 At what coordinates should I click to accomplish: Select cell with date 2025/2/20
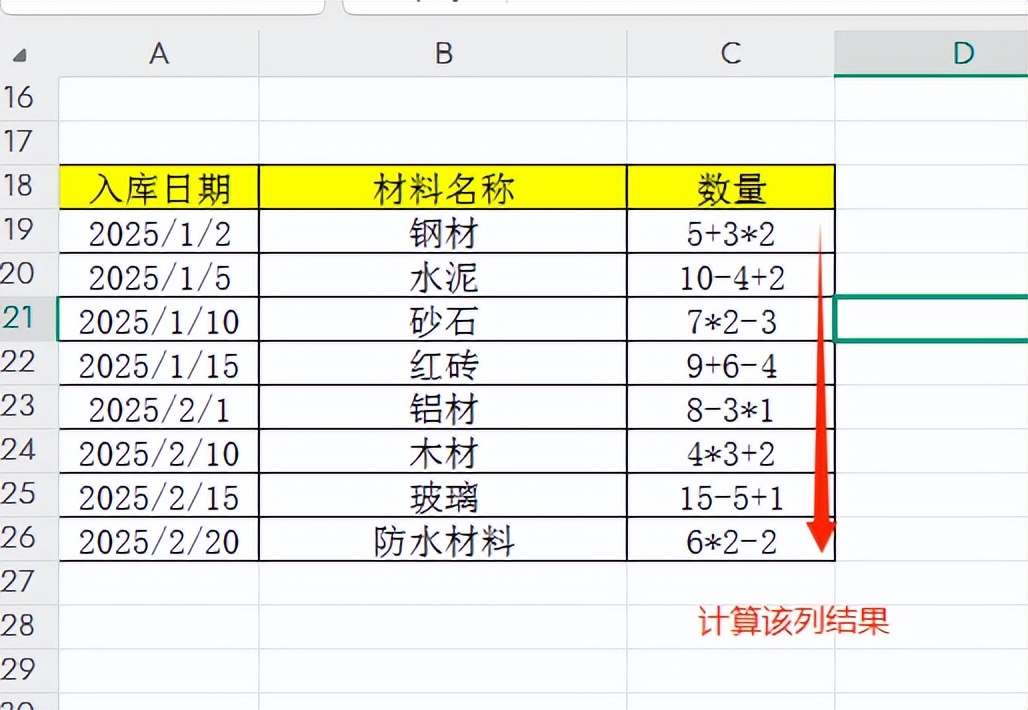(159, 538)
